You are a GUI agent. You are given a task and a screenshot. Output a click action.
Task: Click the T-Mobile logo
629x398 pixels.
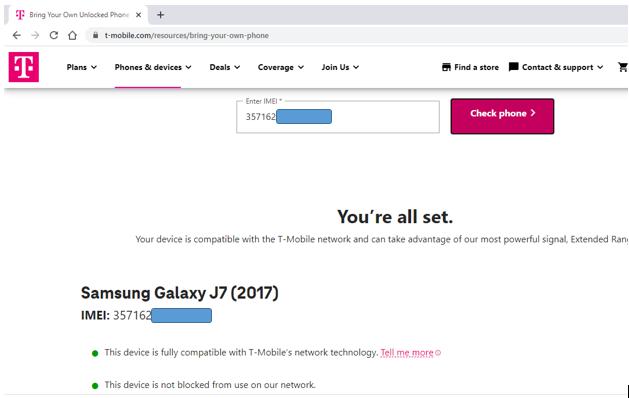(24, 67)
